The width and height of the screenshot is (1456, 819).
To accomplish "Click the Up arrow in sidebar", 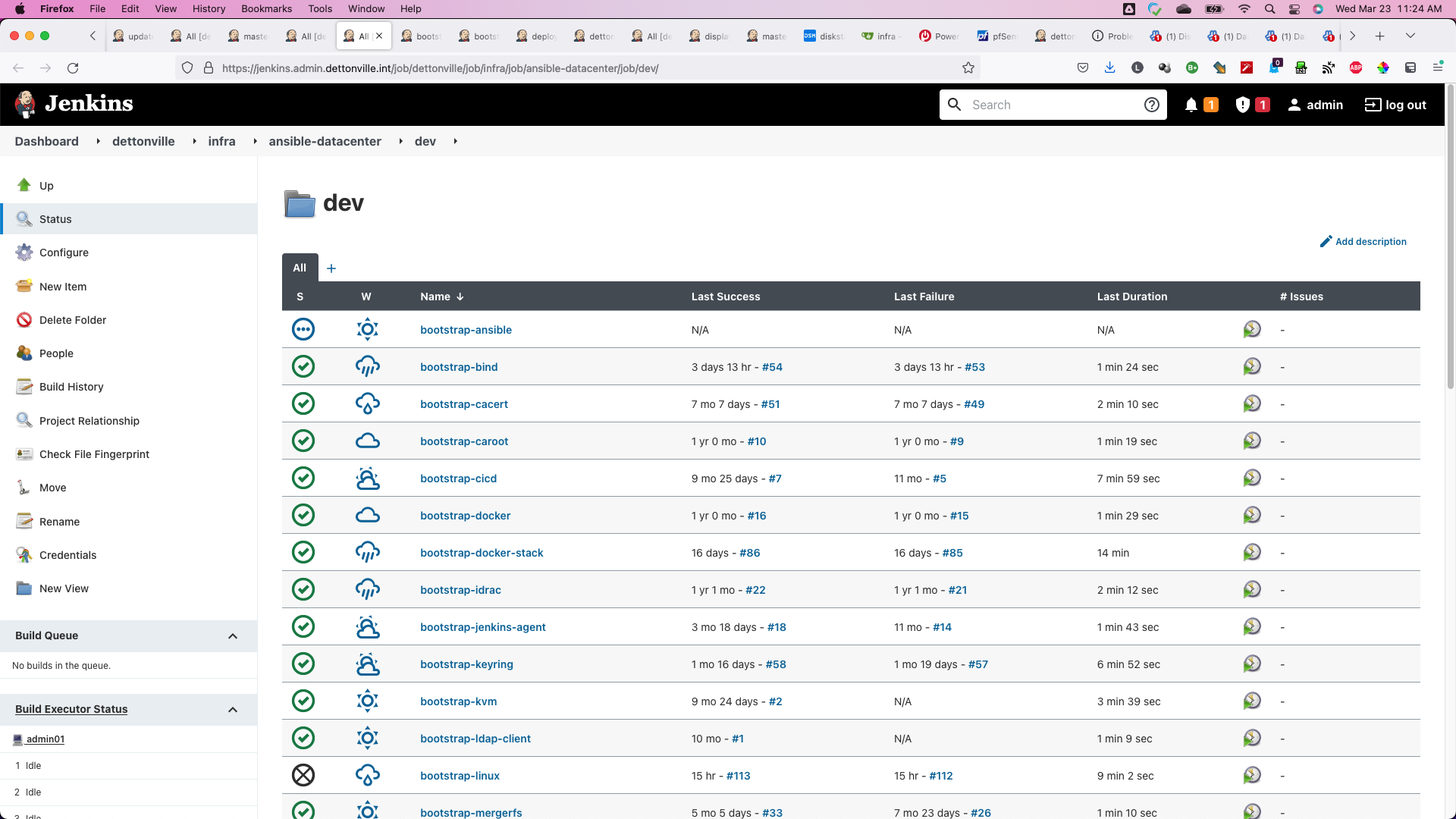I will coord(24,186).
